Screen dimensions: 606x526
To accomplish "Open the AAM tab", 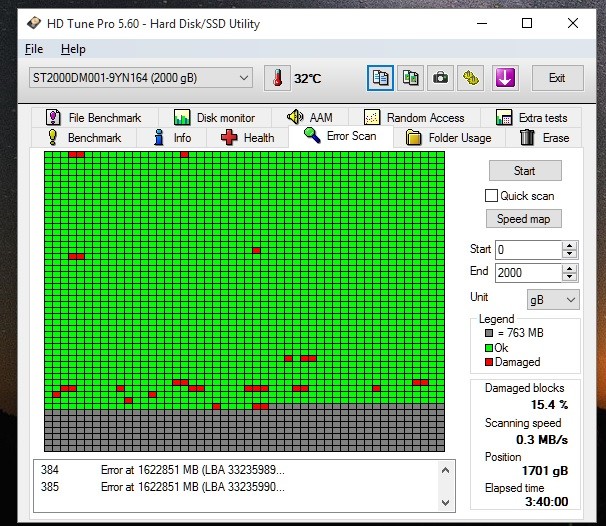I will click(310, 117).
